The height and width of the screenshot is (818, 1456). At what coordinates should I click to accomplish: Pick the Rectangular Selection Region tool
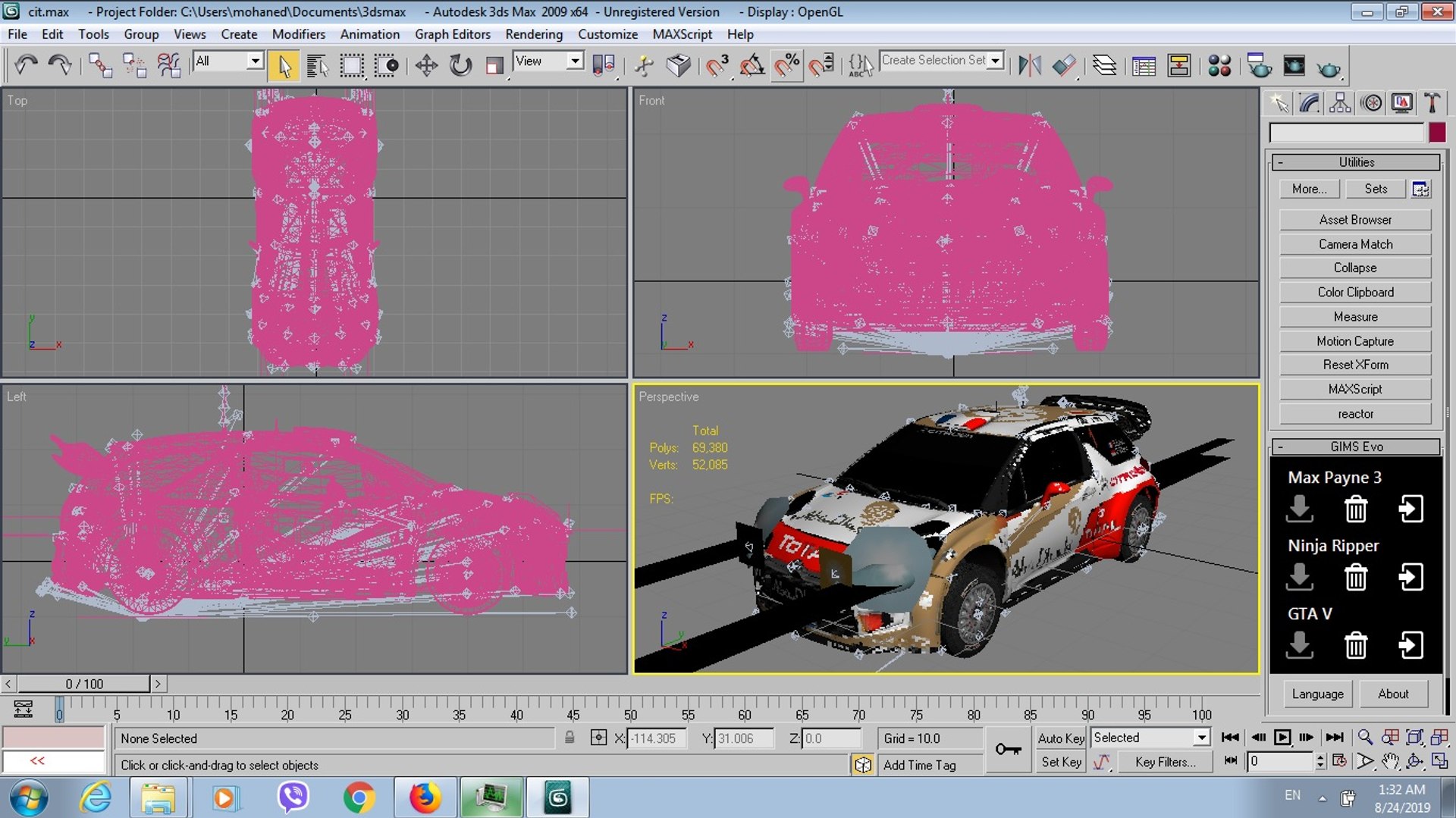pos(352,65)
